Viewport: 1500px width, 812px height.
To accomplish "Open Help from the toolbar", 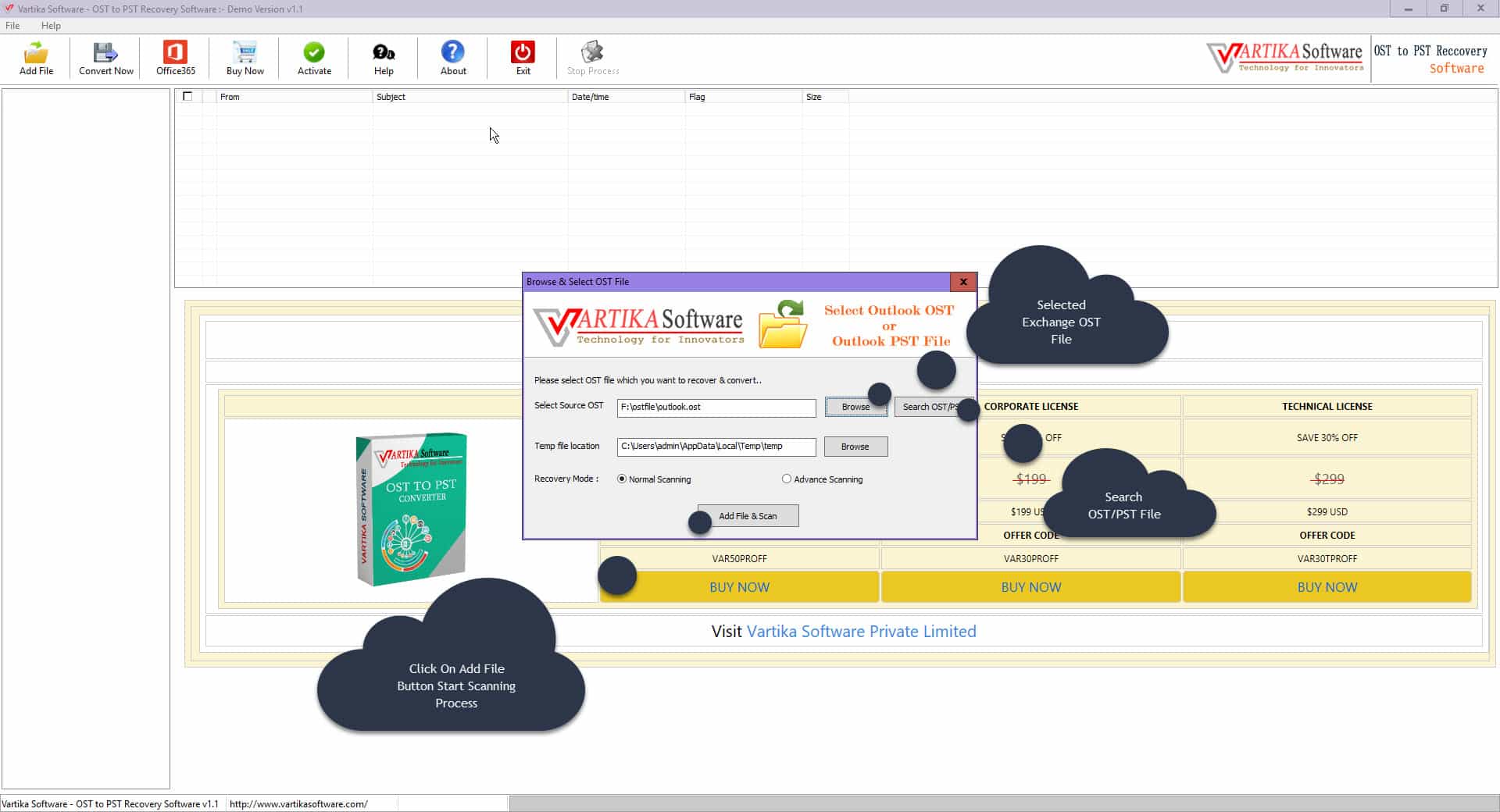I will click(x=384, y=58).
